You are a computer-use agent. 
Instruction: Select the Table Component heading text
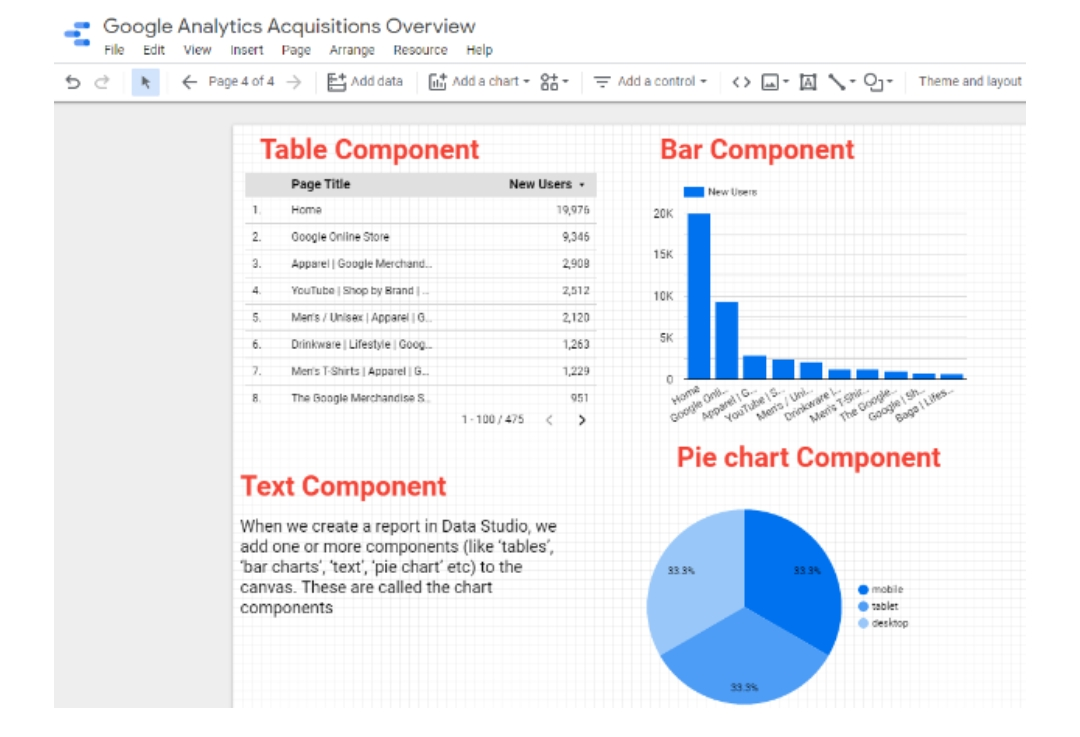click(369, 149)
